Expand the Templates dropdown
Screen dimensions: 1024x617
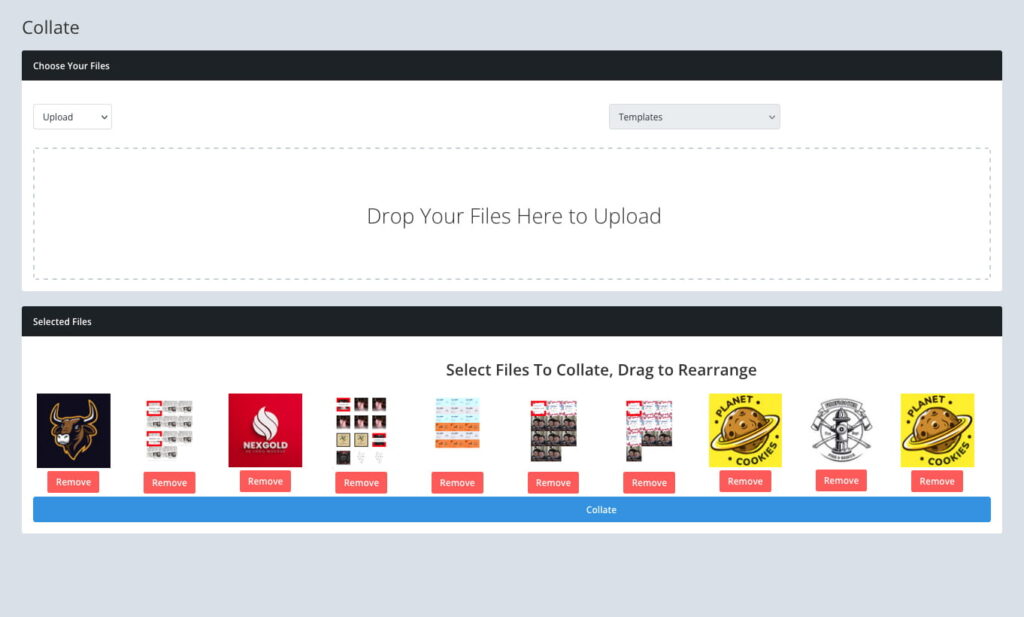point(694,117)
